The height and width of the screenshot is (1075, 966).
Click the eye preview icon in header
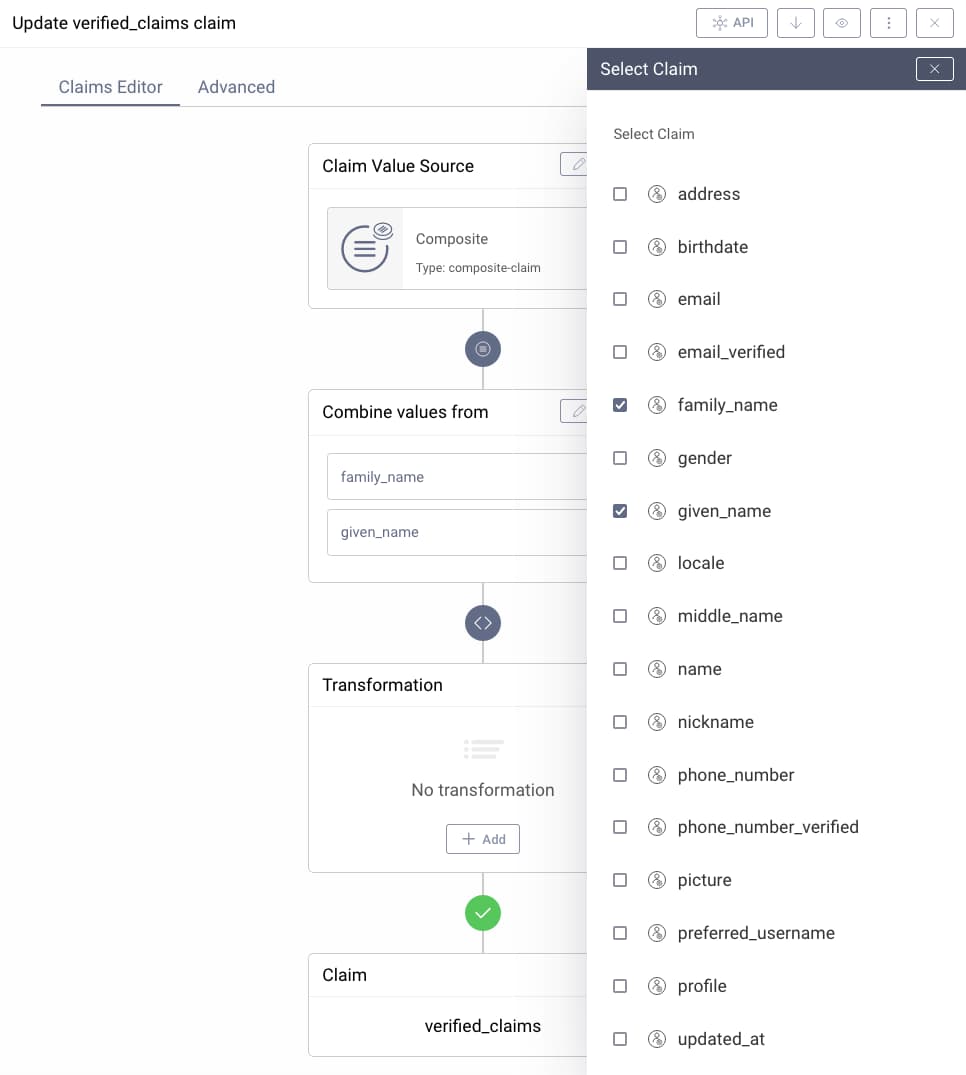(841, 23)
